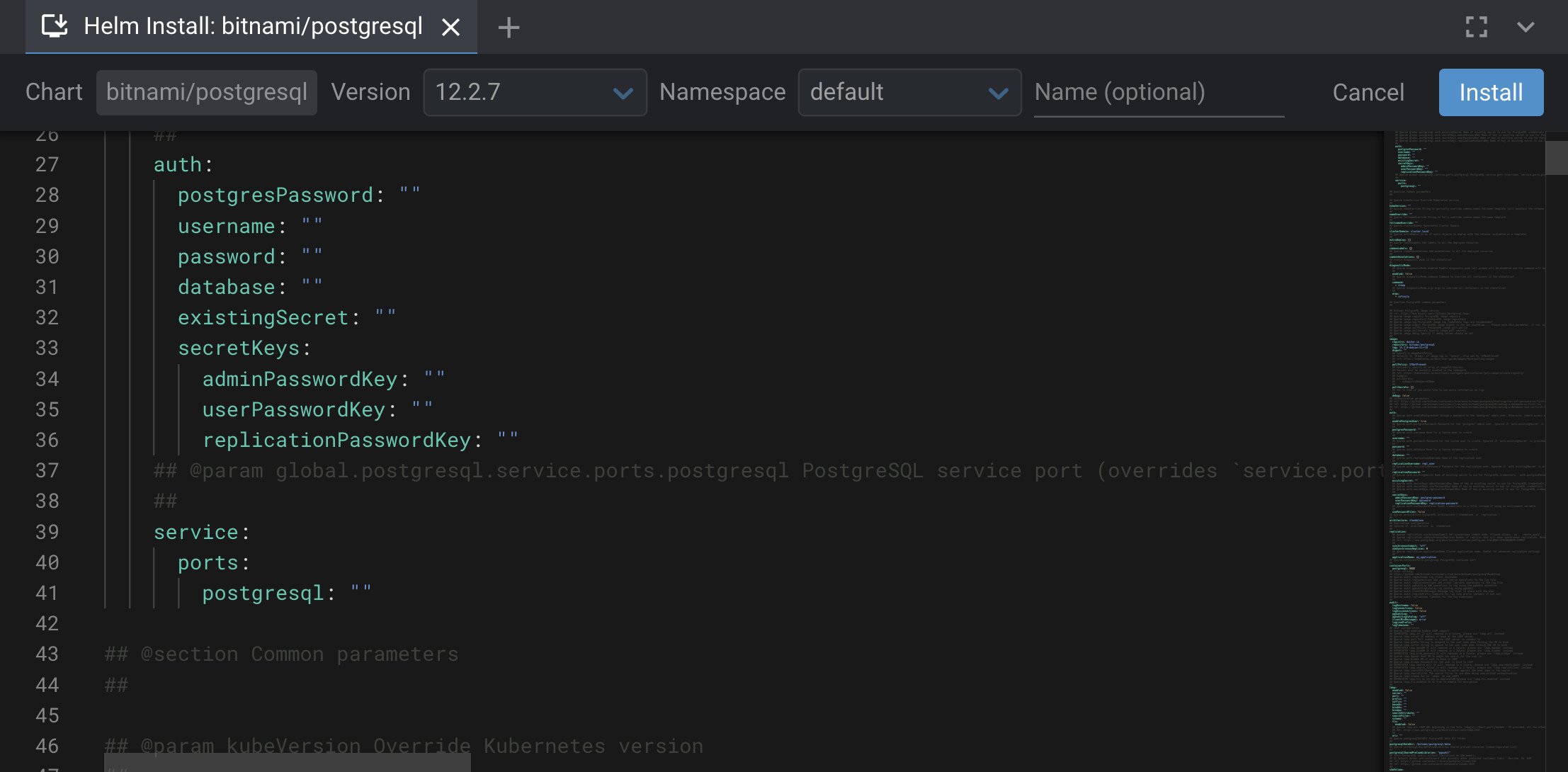
Task: Click the bitnami/postgresql chart field
Action: [207, 92]
